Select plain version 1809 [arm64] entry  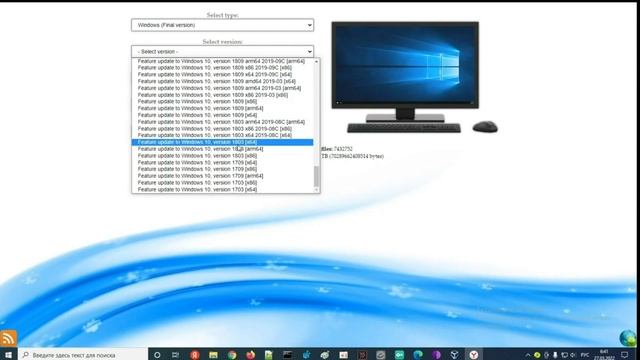click(222, 108)
